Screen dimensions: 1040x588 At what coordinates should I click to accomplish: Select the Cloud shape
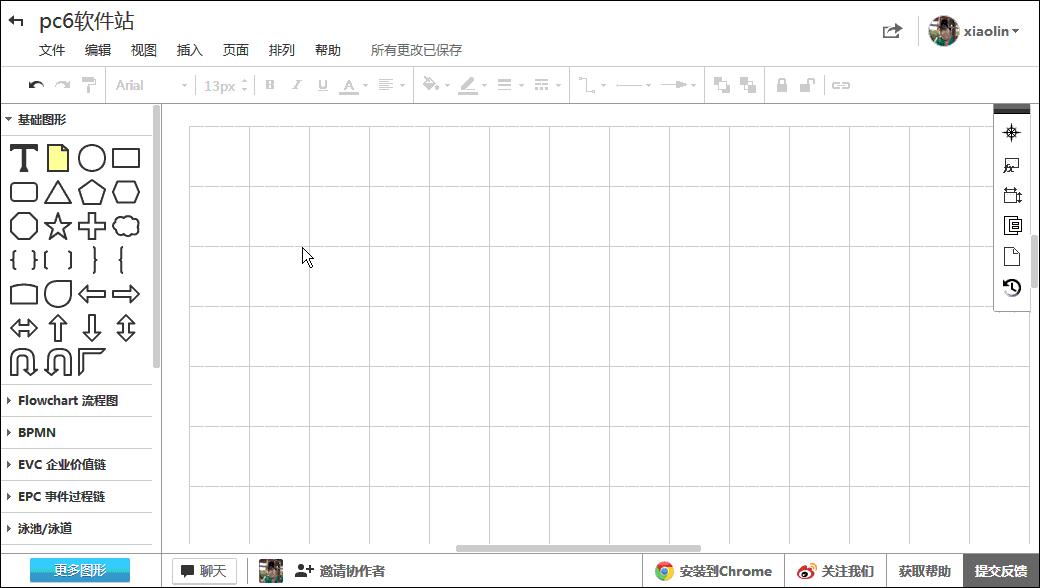(126, 226)
